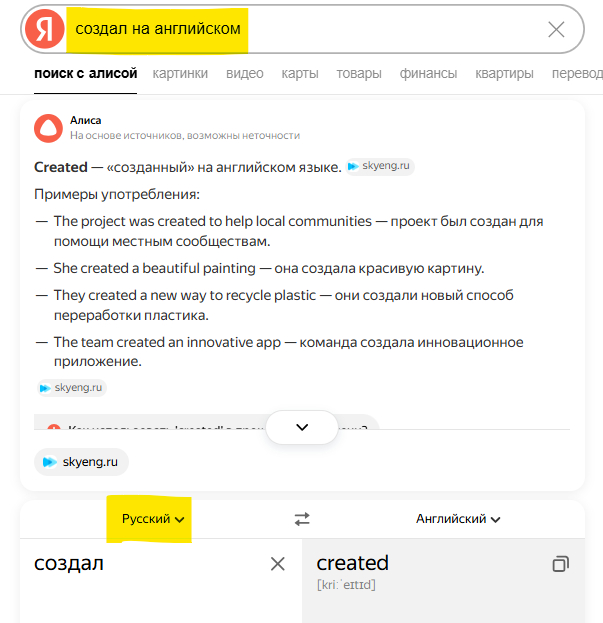
Task: Clear the search query with X icon
Action: (556, 29)
